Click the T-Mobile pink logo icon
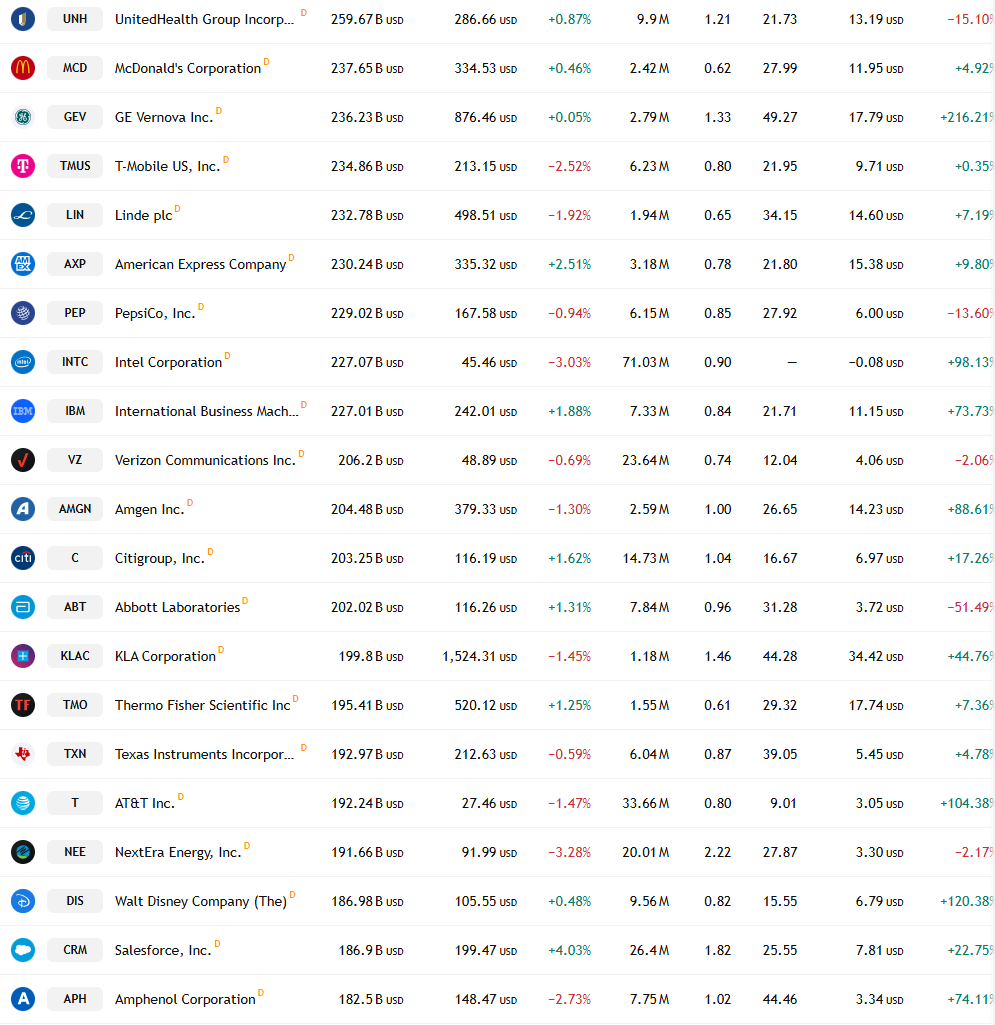The height and width of the screenshot is (1025, 995). point(23,166)
